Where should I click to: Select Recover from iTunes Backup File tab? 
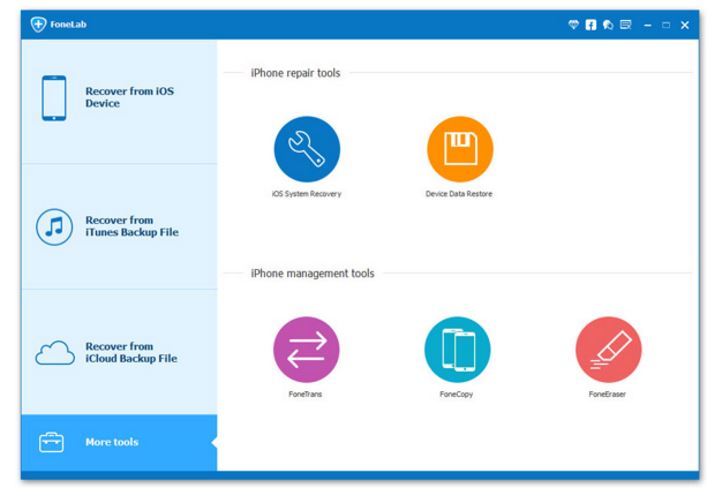pos(119,227)
